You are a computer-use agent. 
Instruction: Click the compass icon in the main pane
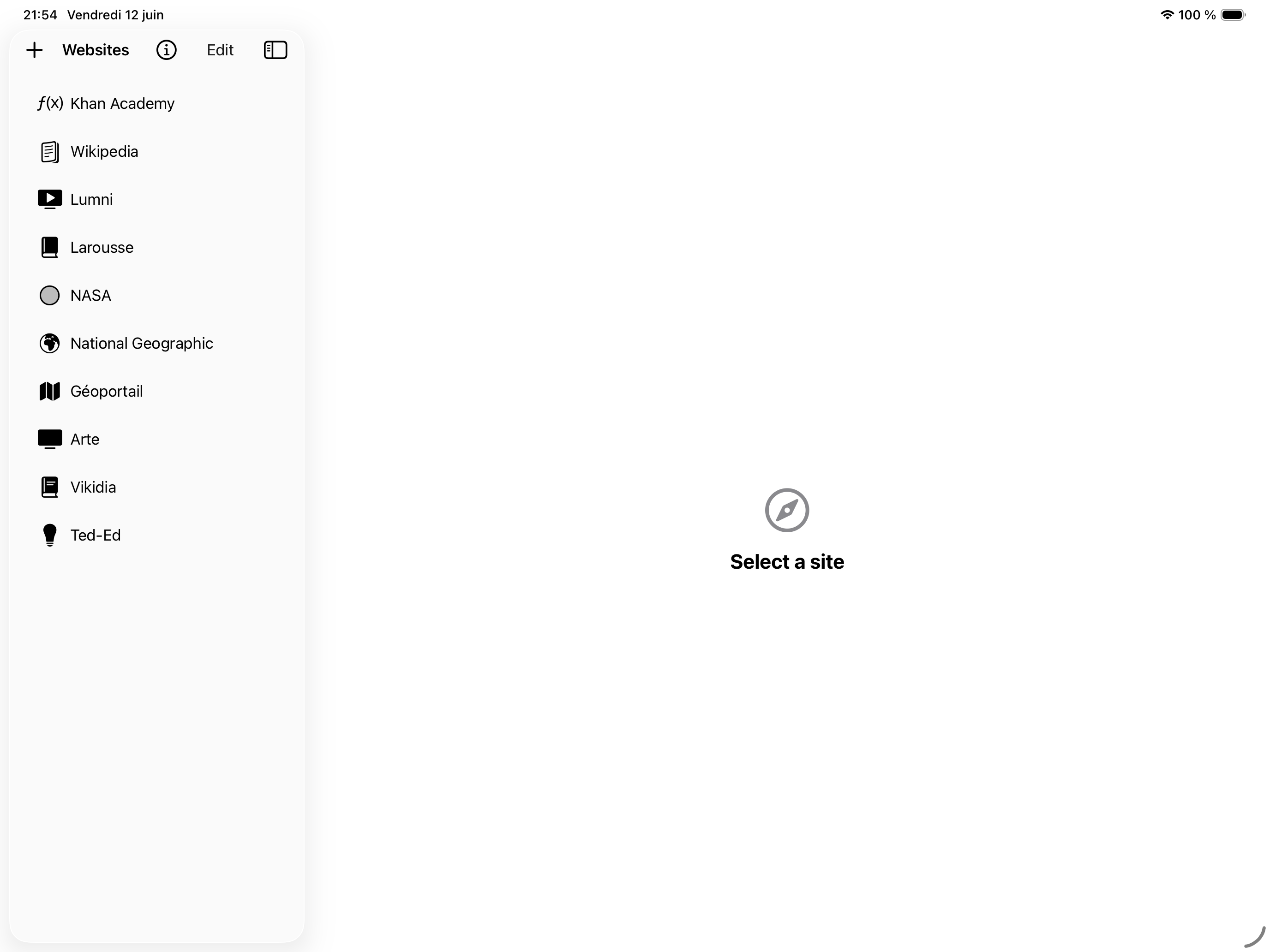(x=787, y=510)
